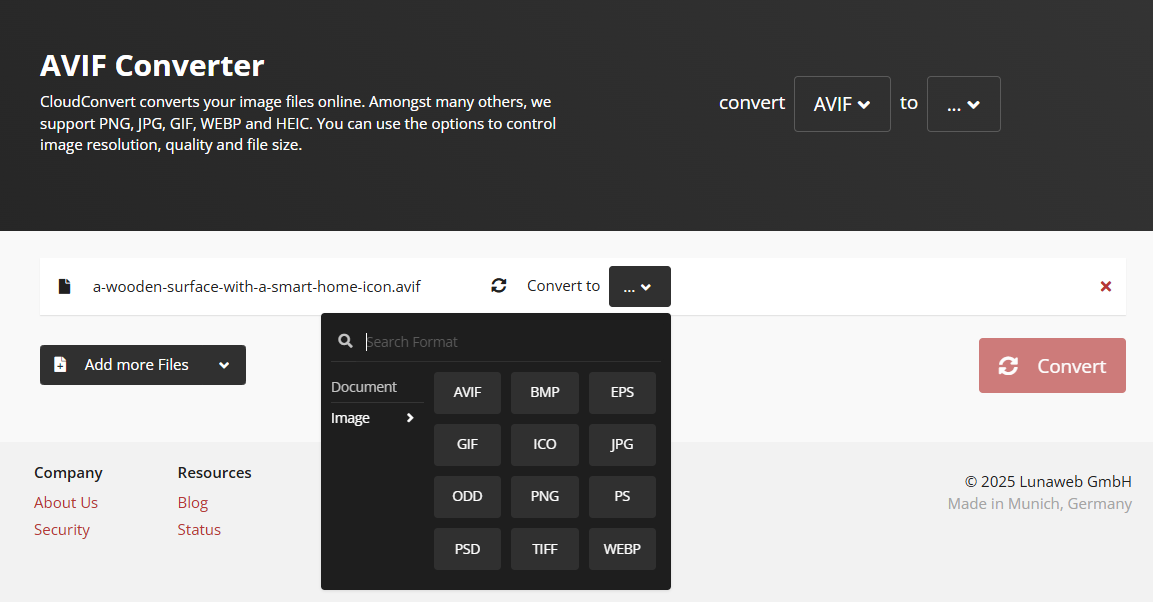Open the header target format dropdown
The width and height of the screenshot is (1153, 602).
pos(963,104)
